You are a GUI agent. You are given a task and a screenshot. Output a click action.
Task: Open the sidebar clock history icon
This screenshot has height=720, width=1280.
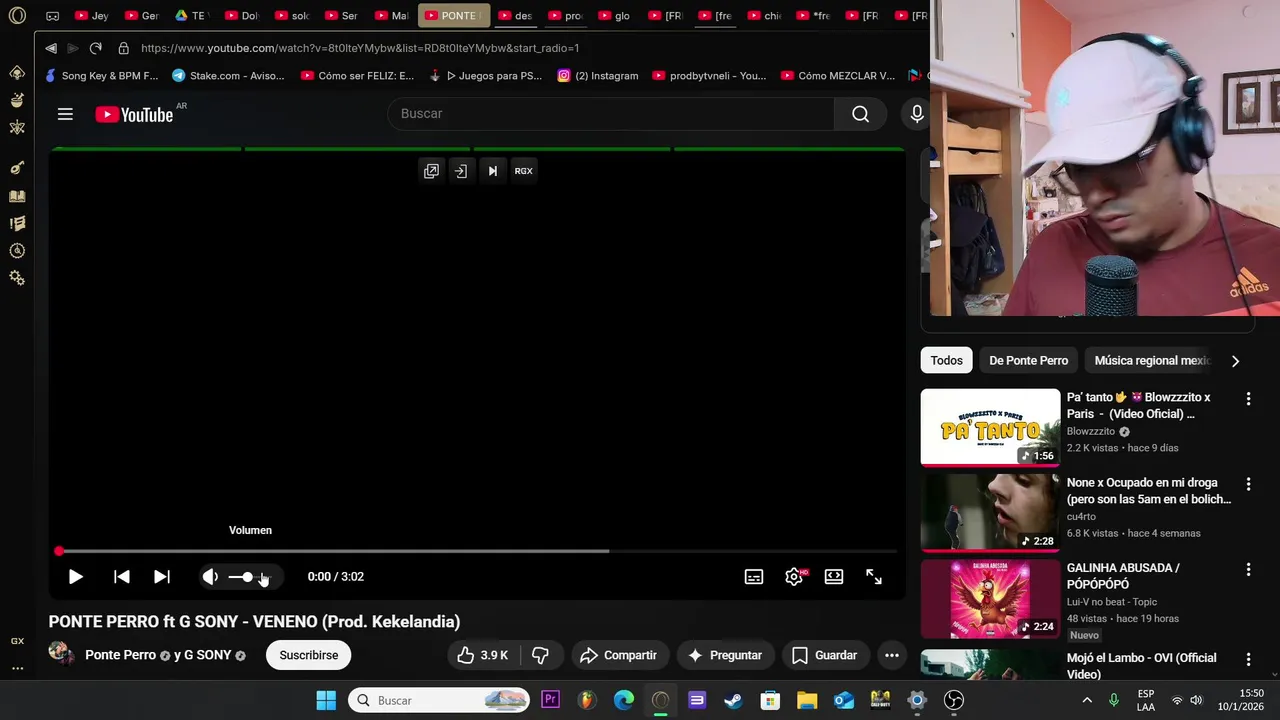tap(17, 251)
